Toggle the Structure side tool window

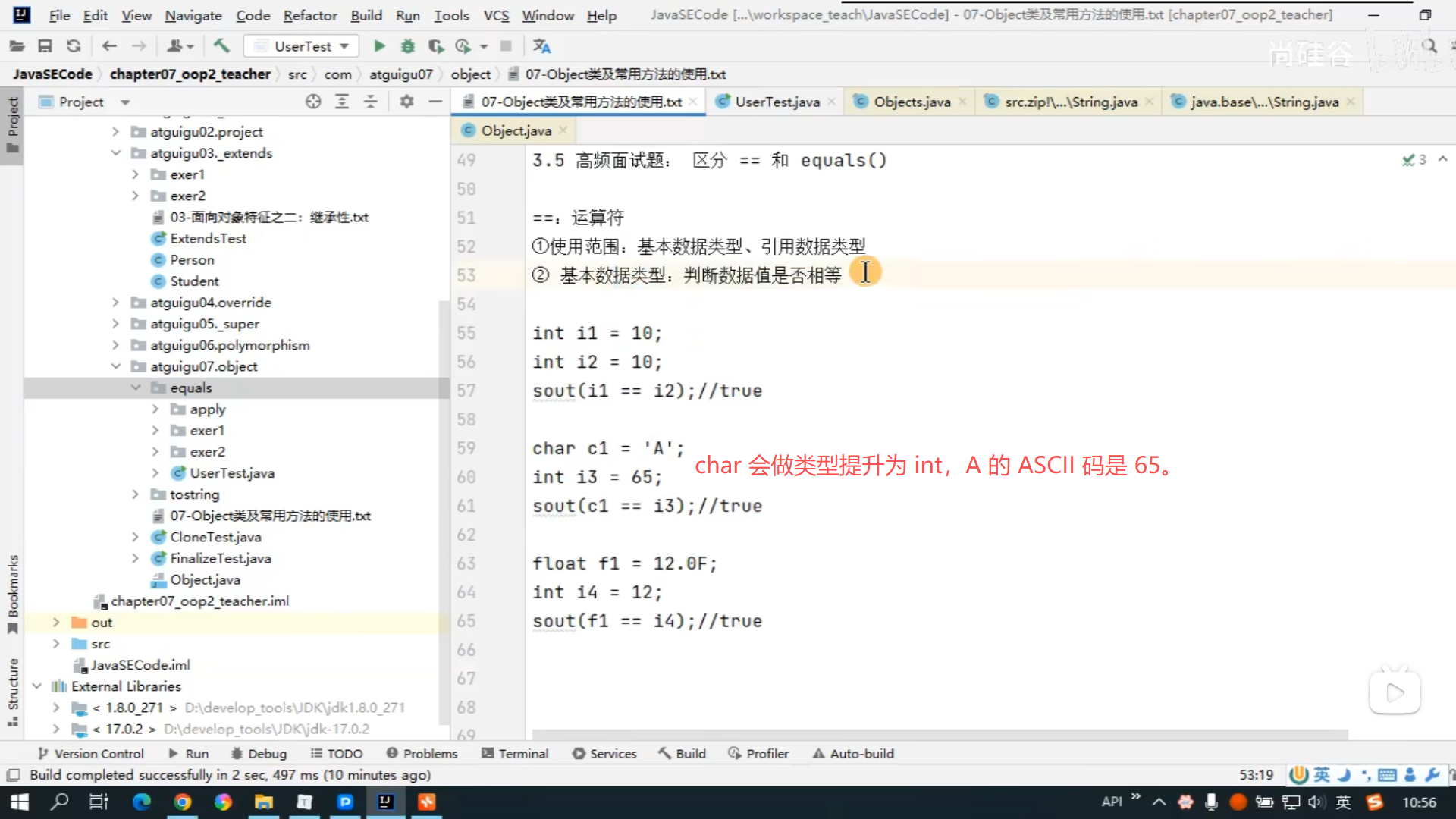click(x=13, y=690)
